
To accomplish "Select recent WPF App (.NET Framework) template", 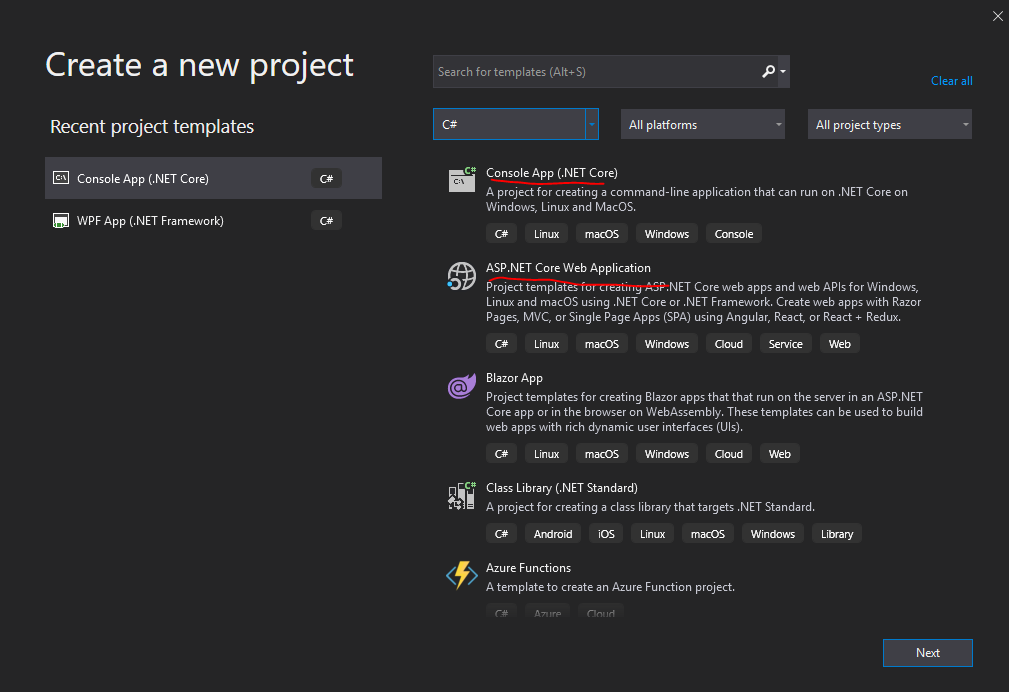I will pos(214,221).
